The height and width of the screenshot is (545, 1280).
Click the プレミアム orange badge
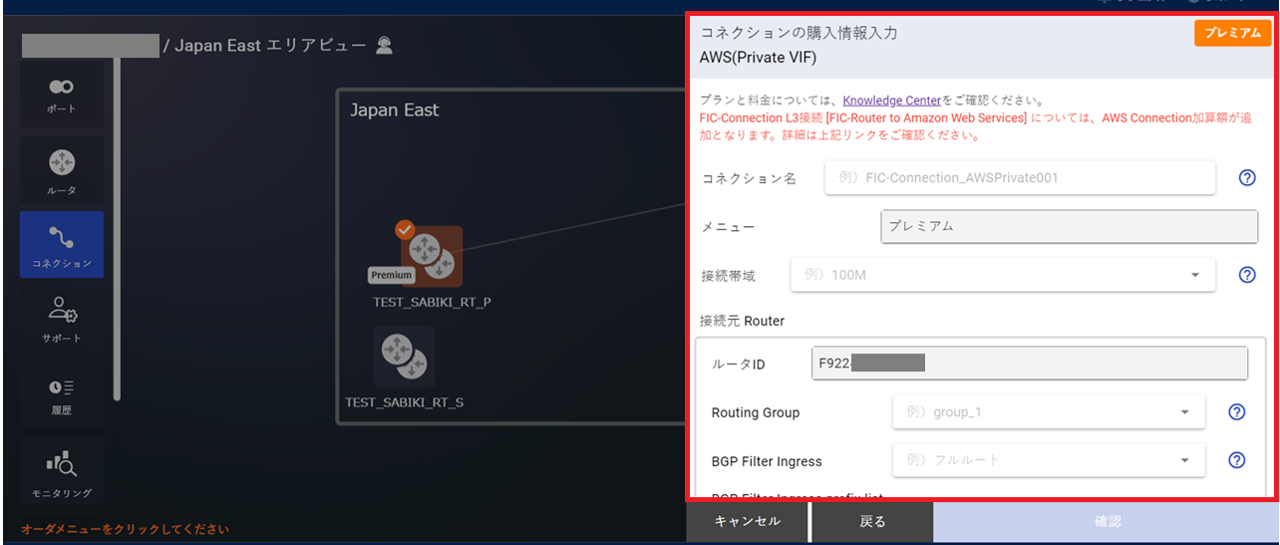[x=1232, y=33]
